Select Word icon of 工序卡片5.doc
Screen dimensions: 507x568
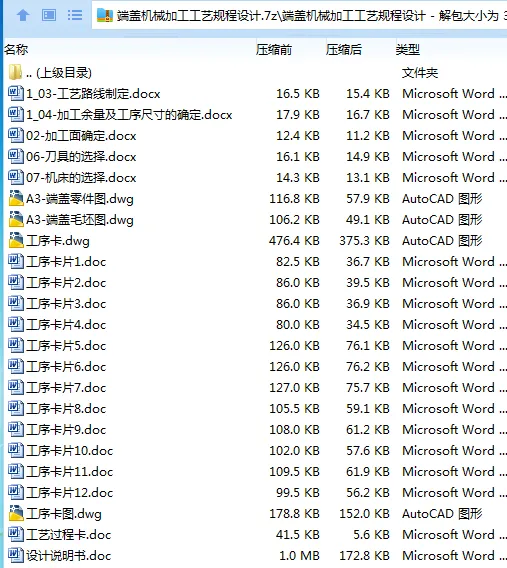tap(16, 345)
